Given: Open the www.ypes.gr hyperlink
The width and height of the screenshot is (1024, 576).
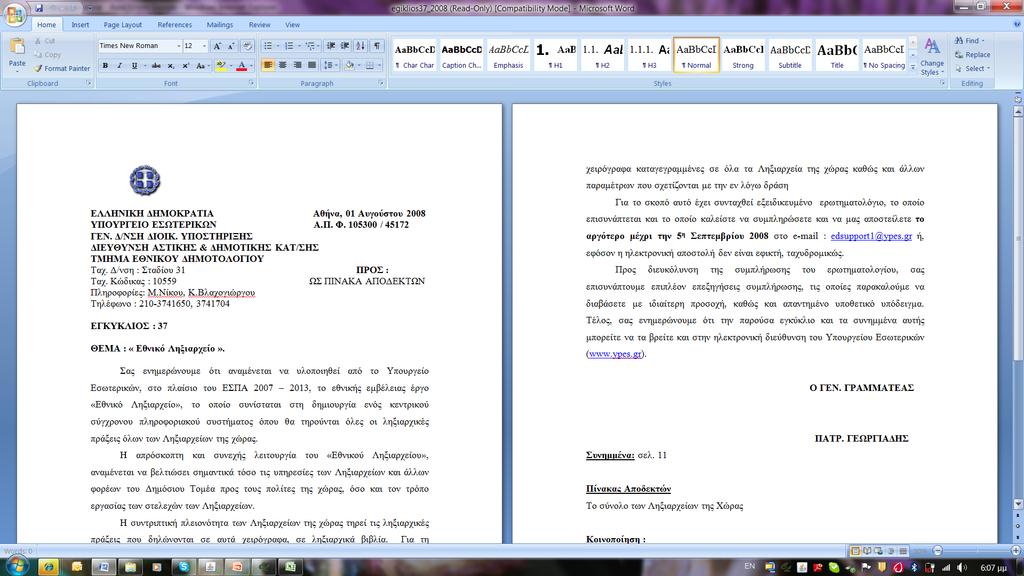Looking at the screenshot, I should (x=615, y=354).
